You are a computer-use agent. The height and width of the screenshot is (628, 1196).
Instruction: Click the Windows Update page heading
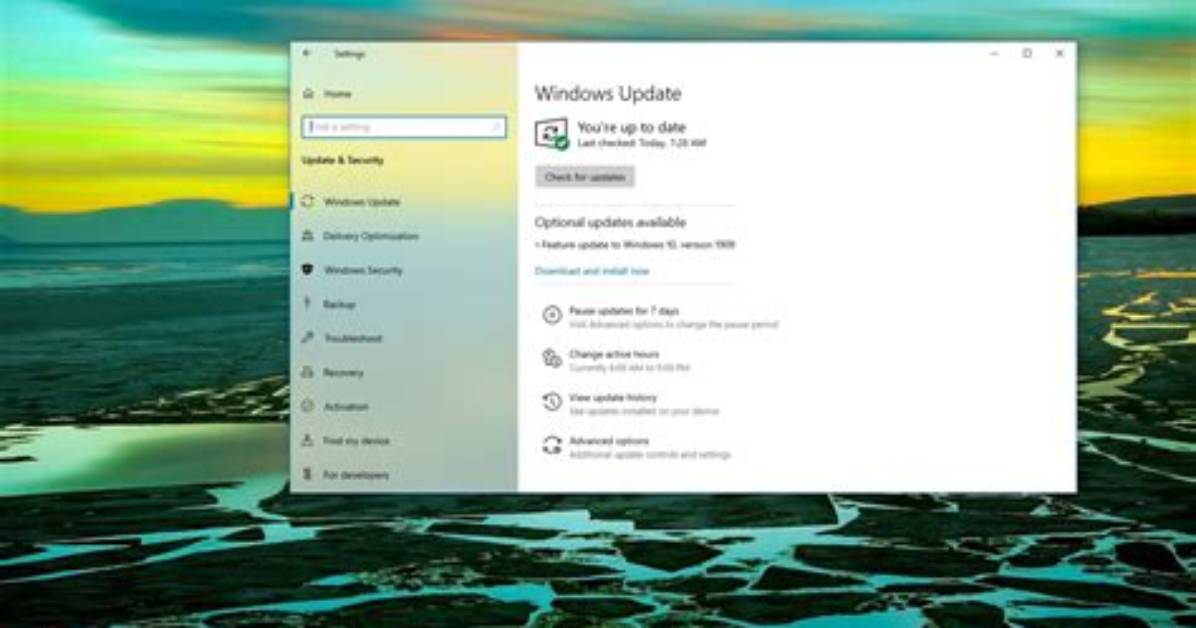click(x=608, y=94)
